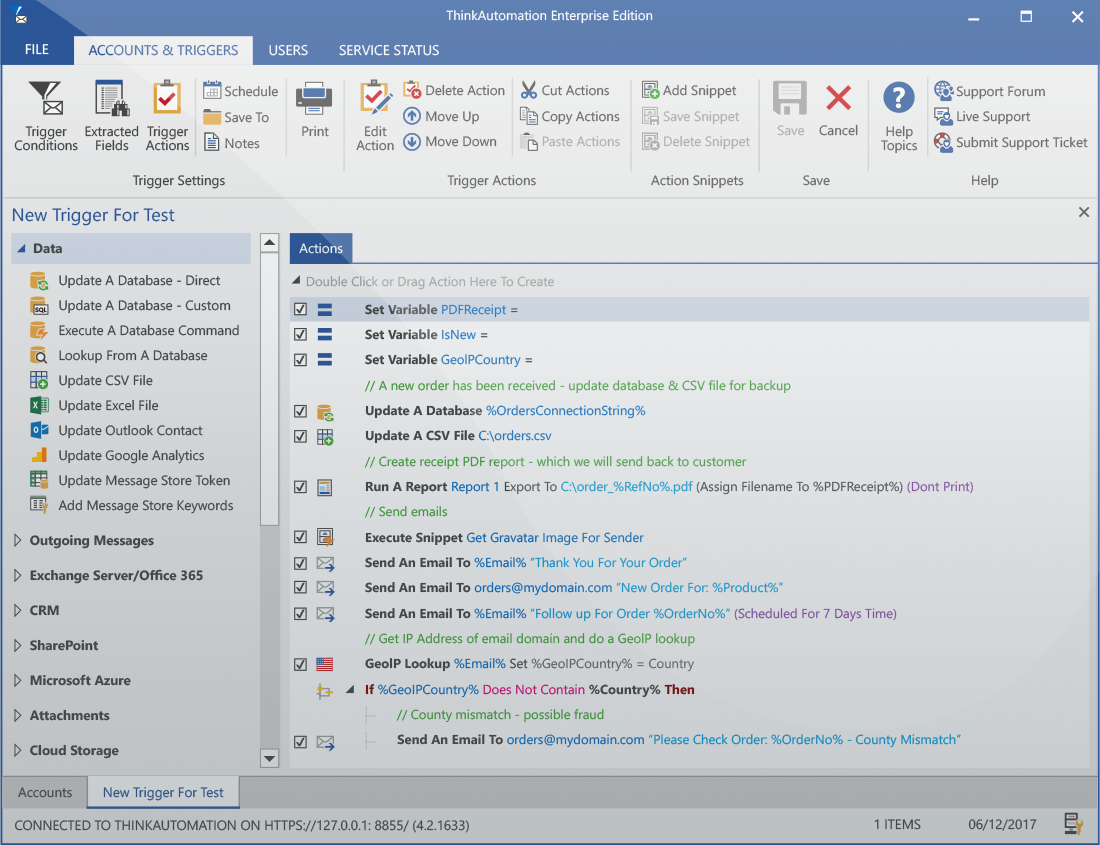The width and height of the screenshot is (1100, 845).
Task: Click the Print toolbar icon
Action: (314, 110)
